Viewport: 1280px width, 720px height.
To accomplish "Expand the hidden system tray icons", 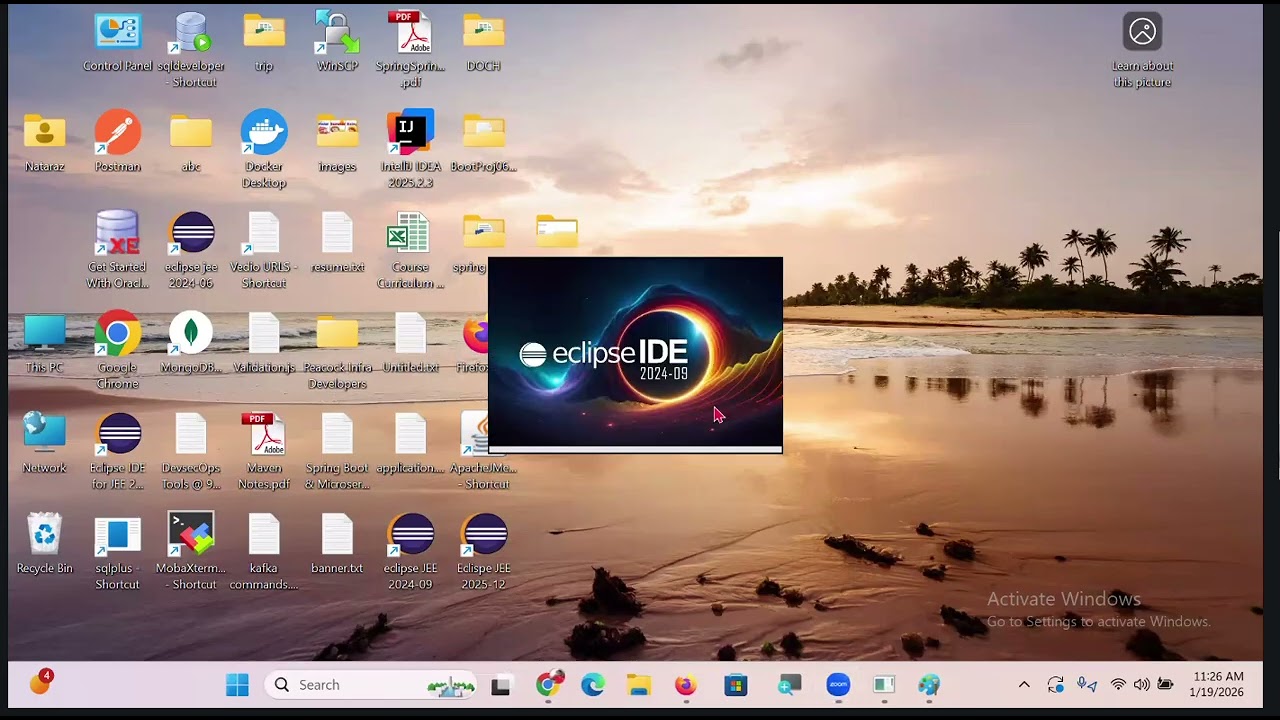I will [1024, 685].
